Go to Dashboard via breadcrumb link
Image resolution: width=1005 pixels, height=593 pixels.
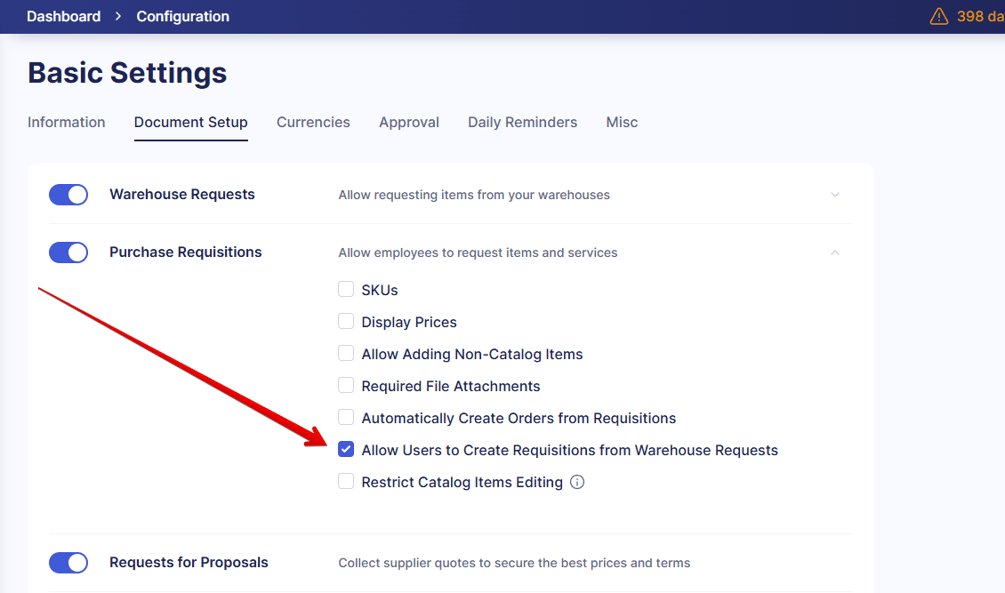[63, 16]
